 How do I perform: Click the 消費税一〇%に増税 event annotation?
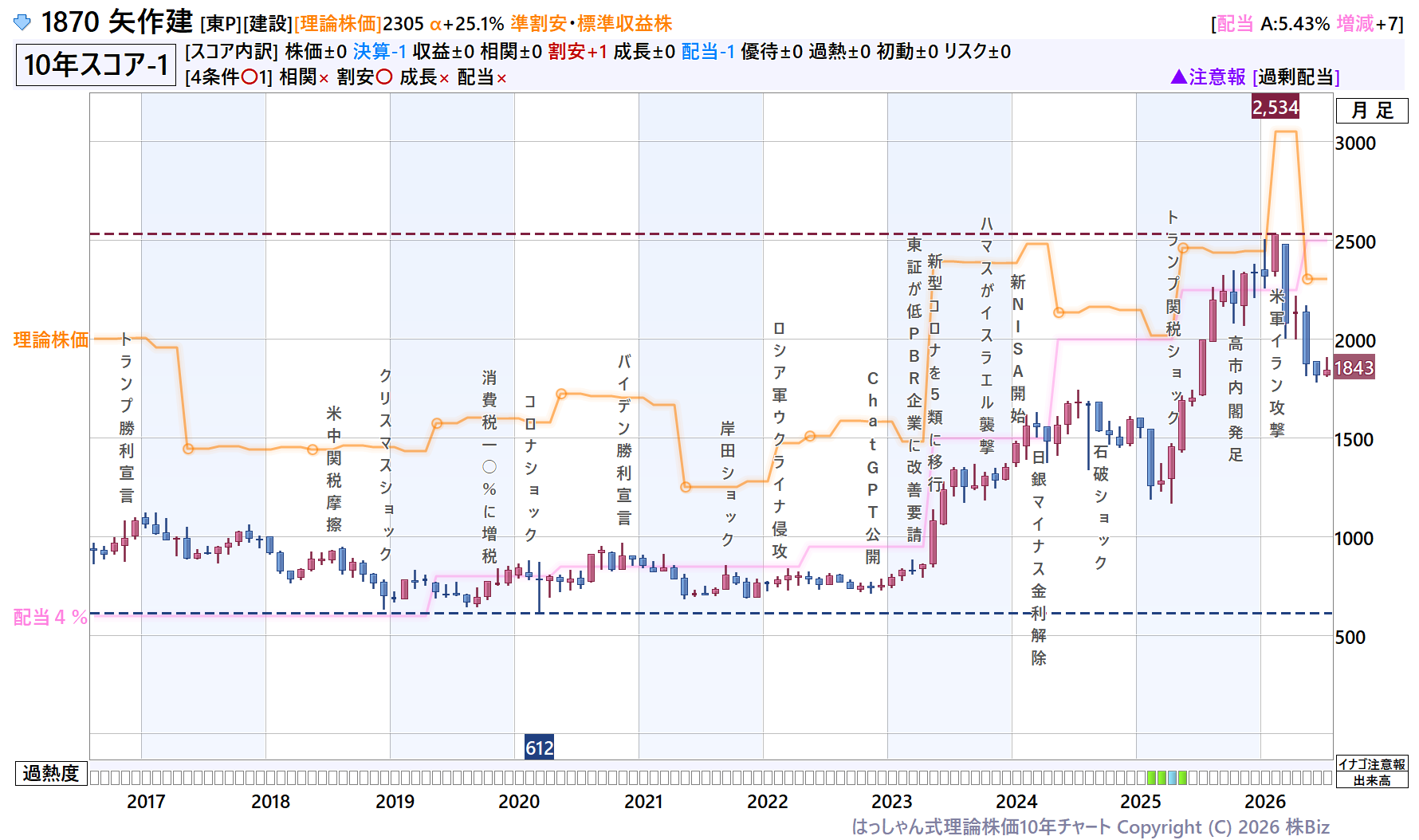pyautogui.click(x=489, y=467)
